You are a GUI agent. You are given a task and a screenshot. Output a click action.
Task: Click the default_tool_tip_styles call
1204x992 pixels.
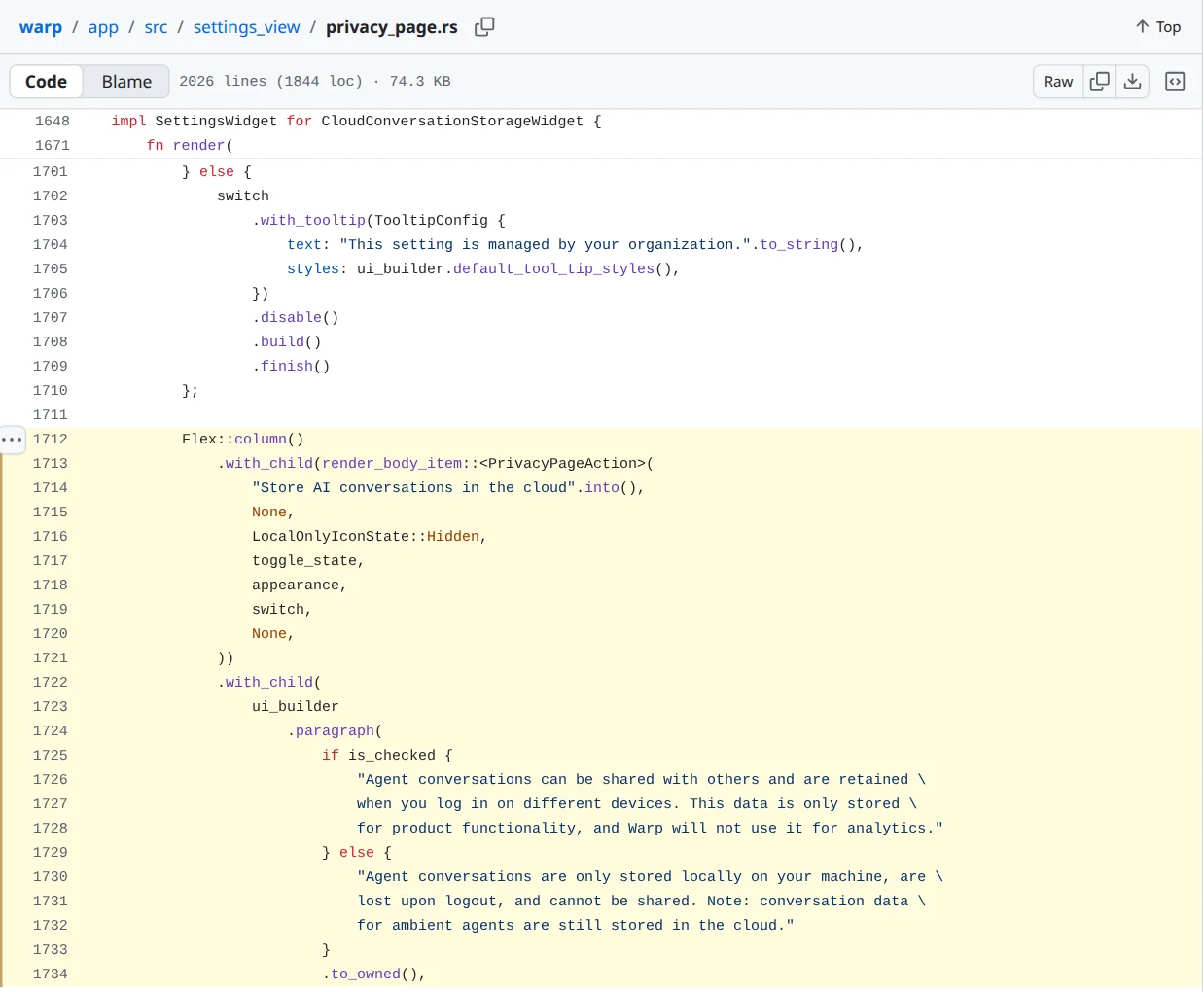click(x=553, y=269)
